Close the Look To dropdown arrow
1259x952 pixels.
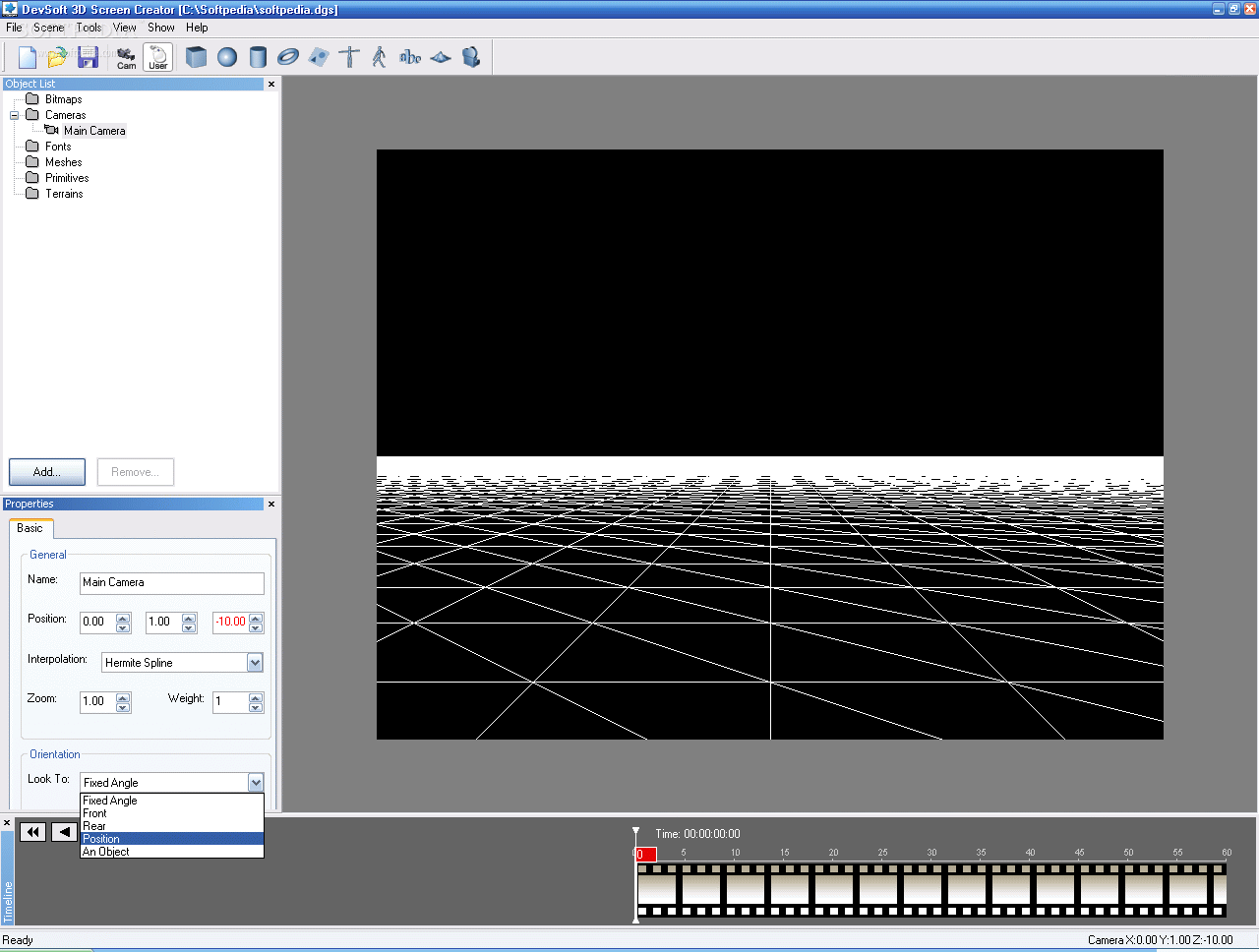point(256,783)
